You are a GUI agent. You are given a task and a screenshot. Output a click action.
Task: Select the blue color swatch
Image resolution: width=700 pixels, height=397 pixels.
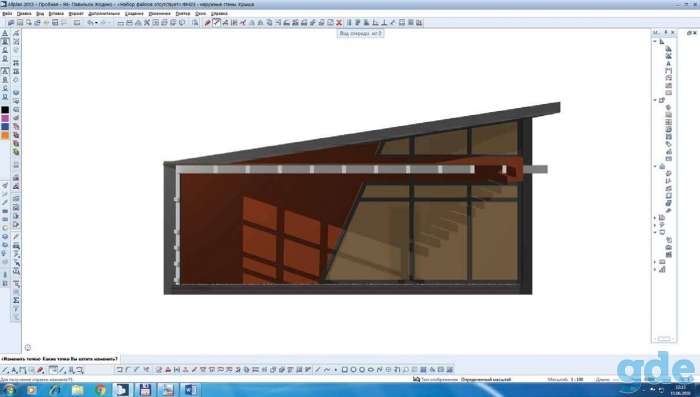5,127
